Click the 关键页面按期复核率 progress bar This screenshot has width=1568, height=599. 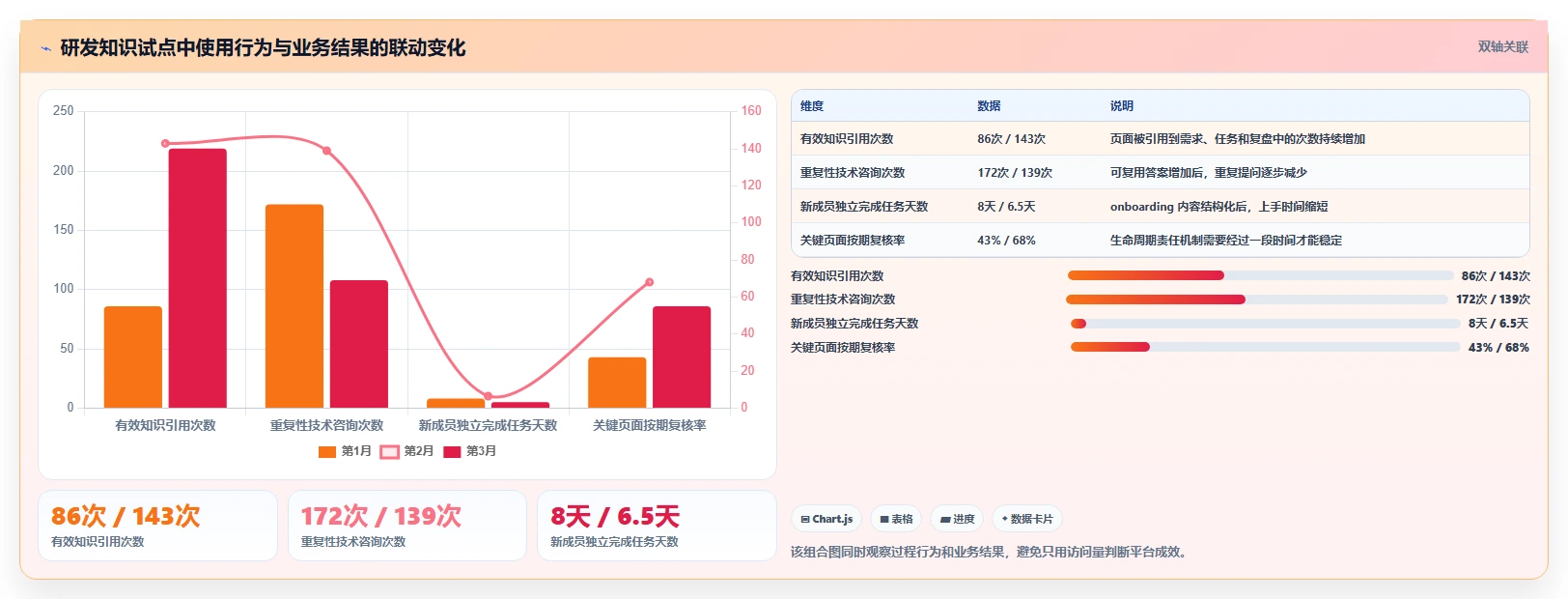[x=1266, y=347]
